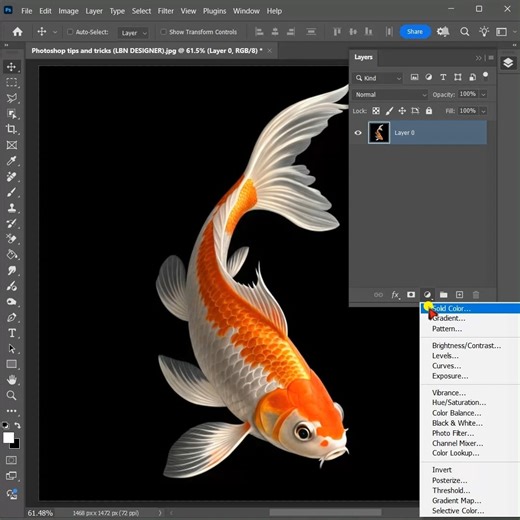
Task: Select the Frame tool
Action: (x=12, y=145)
